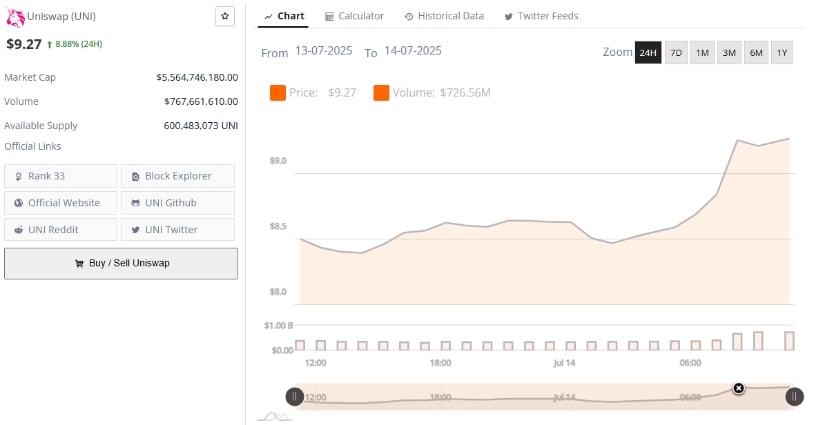Click the Twitter bird icon beside UNI Twitter
Screen dimensions: 825x425
(135, 230)
